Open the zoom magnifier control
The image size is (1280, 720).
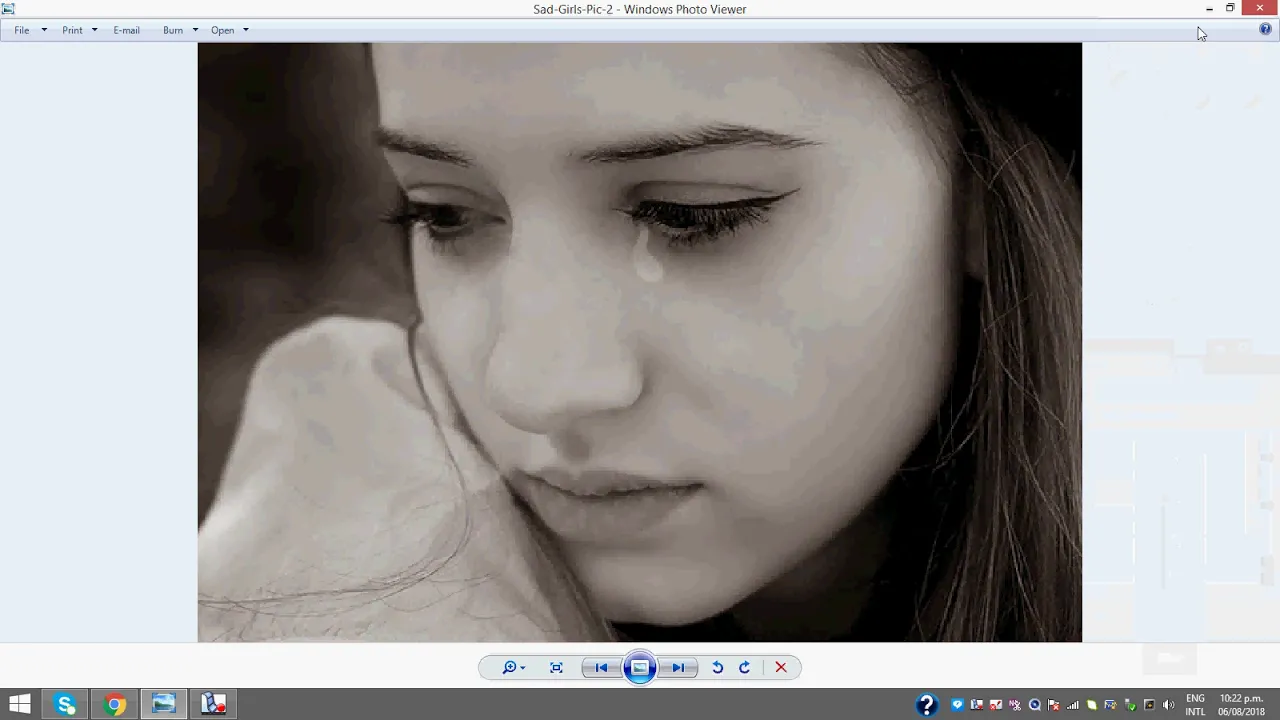click(514, 668)
